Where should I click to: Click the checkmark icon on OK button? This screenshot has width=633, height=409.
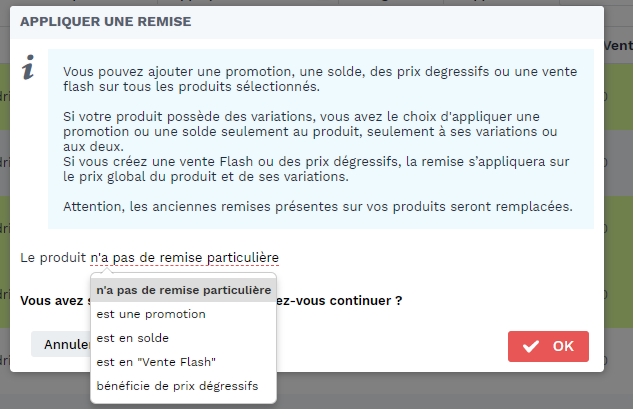coord(530,346)
